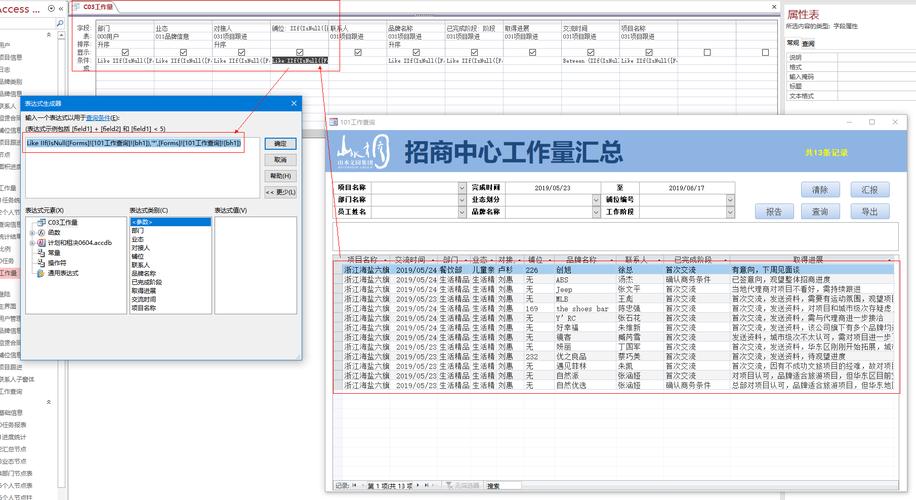This screenshot has height=500, width=916.
Task: Uncheck the show box for 对接人 column
Action: [241, 53]
